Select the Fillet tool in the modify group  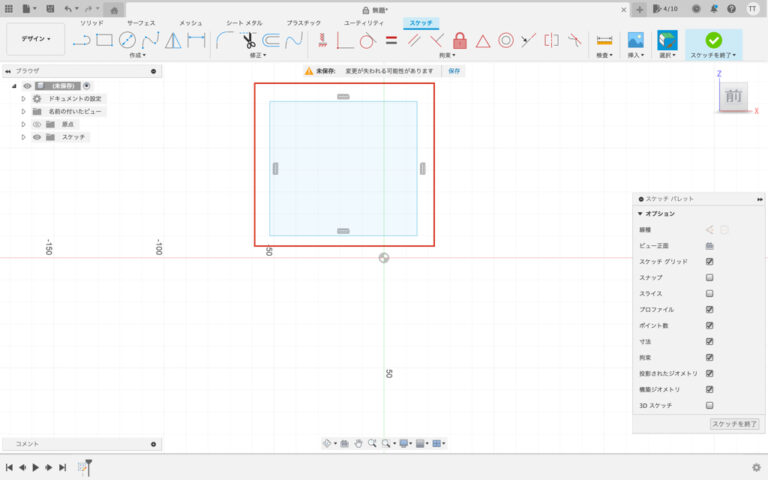225,41
